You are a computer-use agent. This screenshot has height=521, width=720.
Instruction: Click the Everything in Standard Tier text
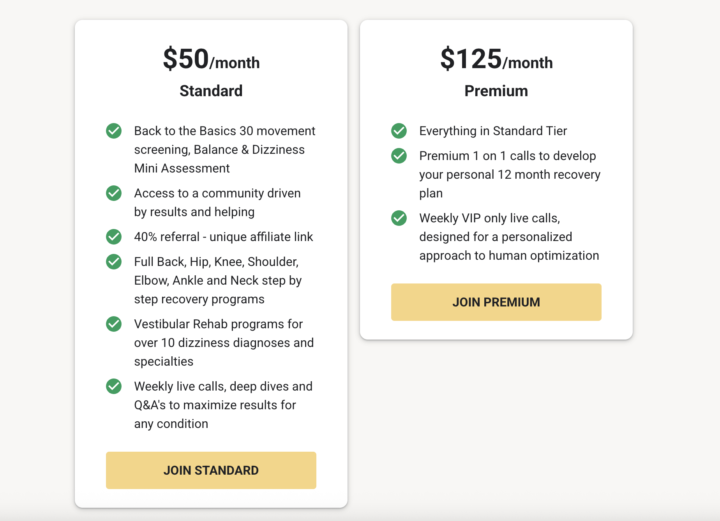[x=493, y=131]
